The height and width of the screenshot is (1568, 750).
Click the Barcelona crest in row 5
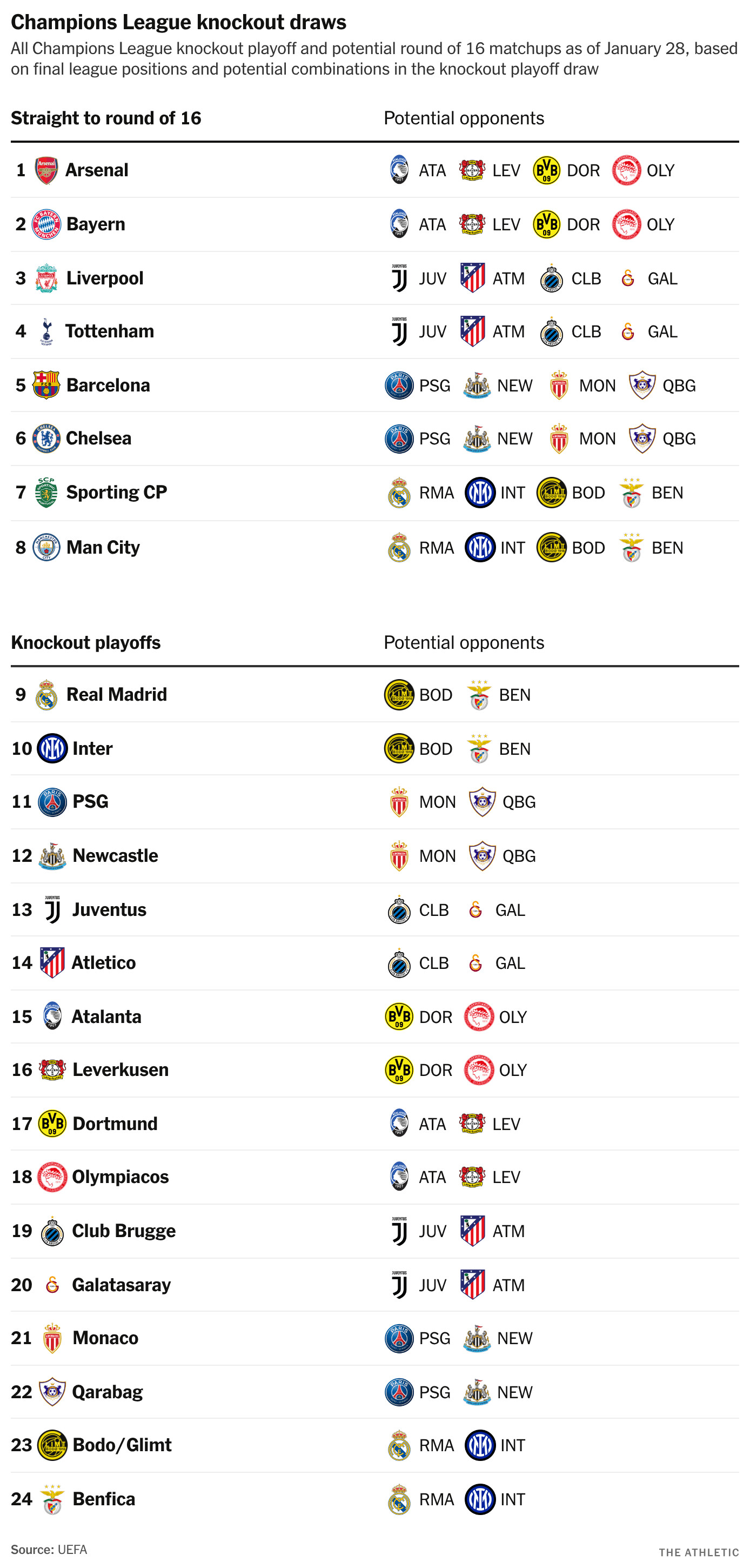[x=46, y=384]
